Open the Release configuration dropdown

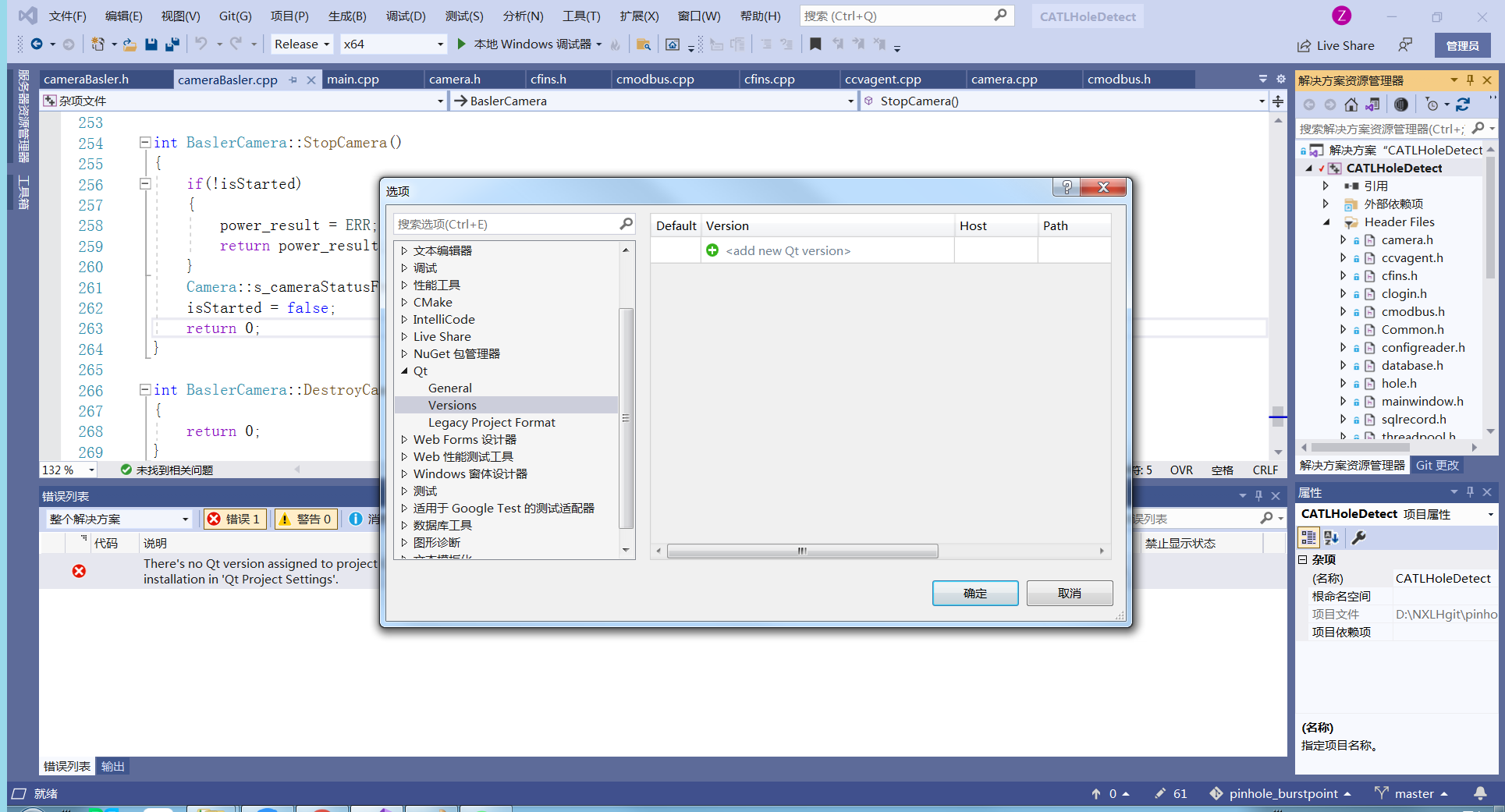point(300,44)
